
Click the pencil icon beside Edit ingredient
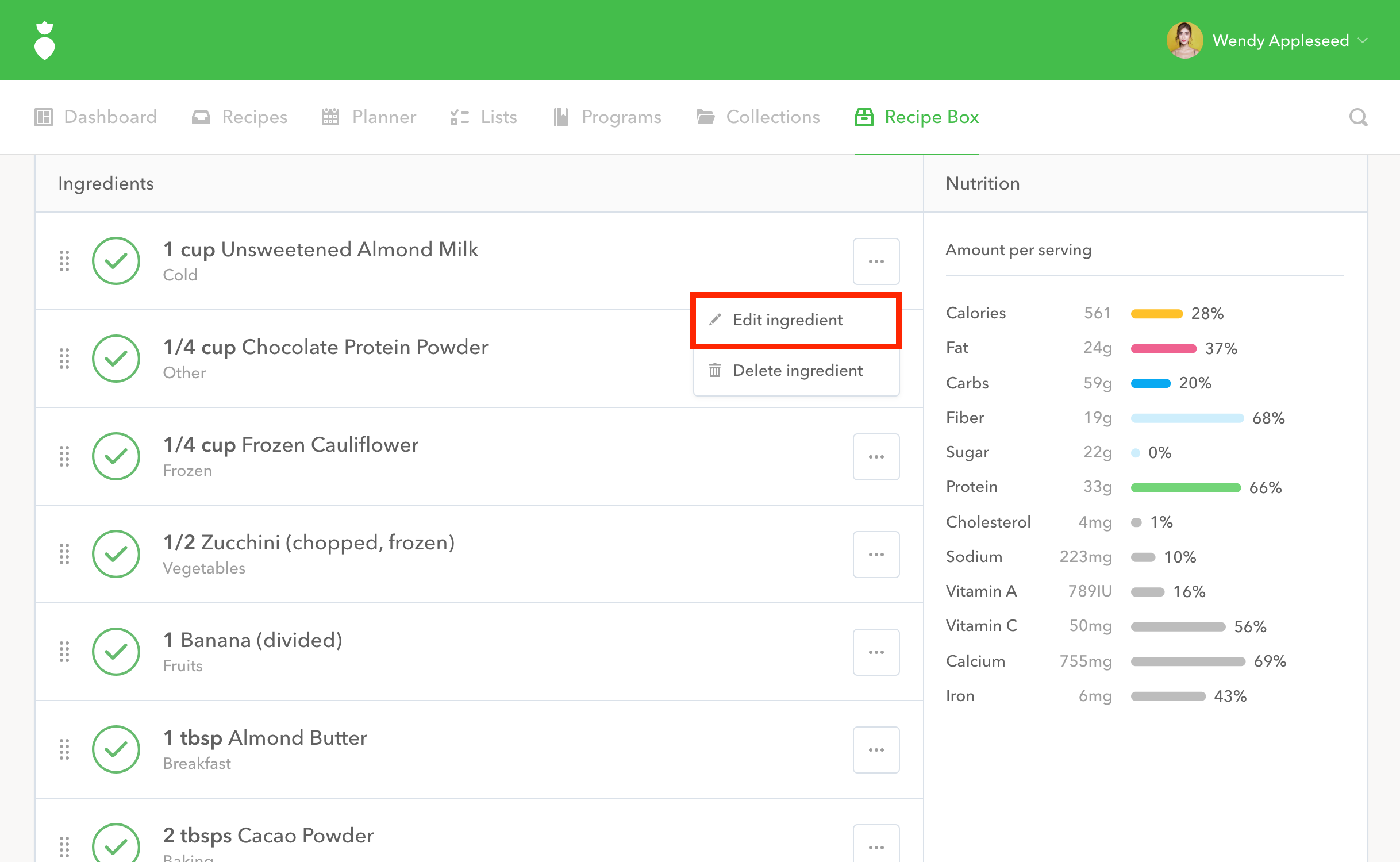tap(715, 320)
